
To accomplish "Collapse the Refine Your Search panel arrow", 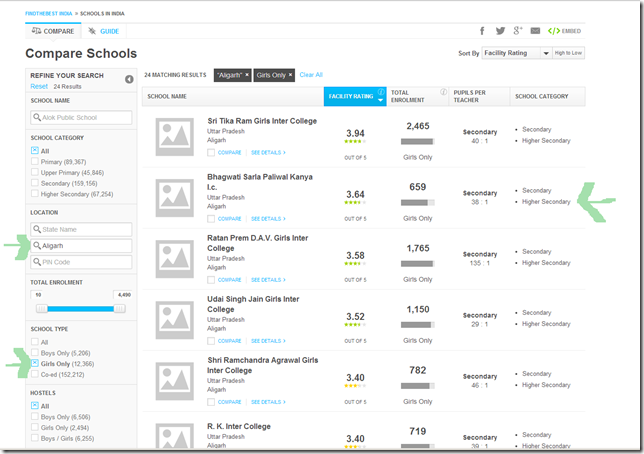I will pos(129,79).
